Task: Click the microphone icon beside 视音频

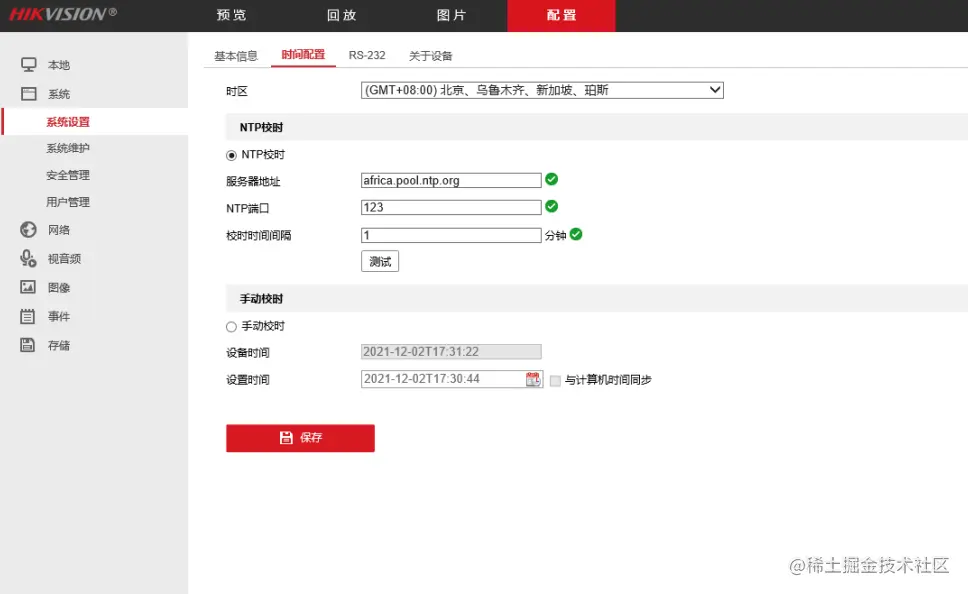Action: pos(28,258)
